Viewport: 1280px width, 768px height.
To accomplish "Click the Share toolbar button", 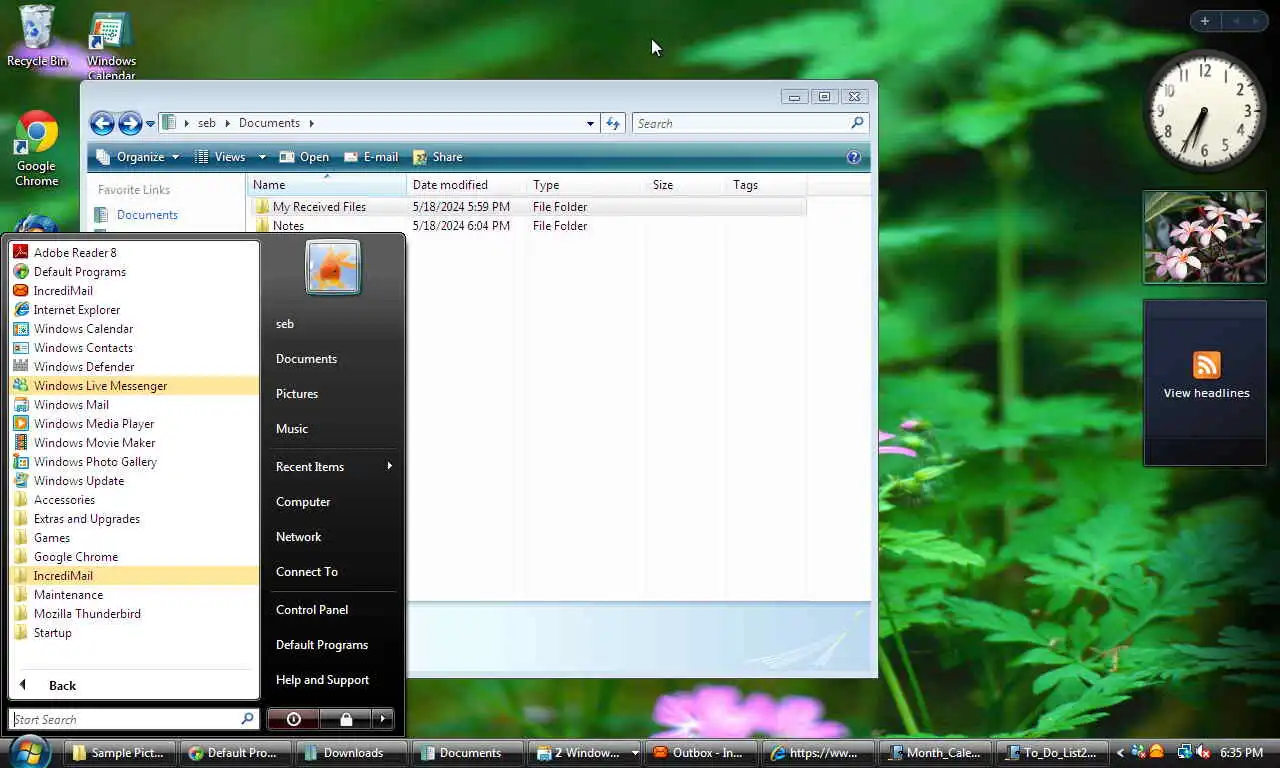I will 437,157.
